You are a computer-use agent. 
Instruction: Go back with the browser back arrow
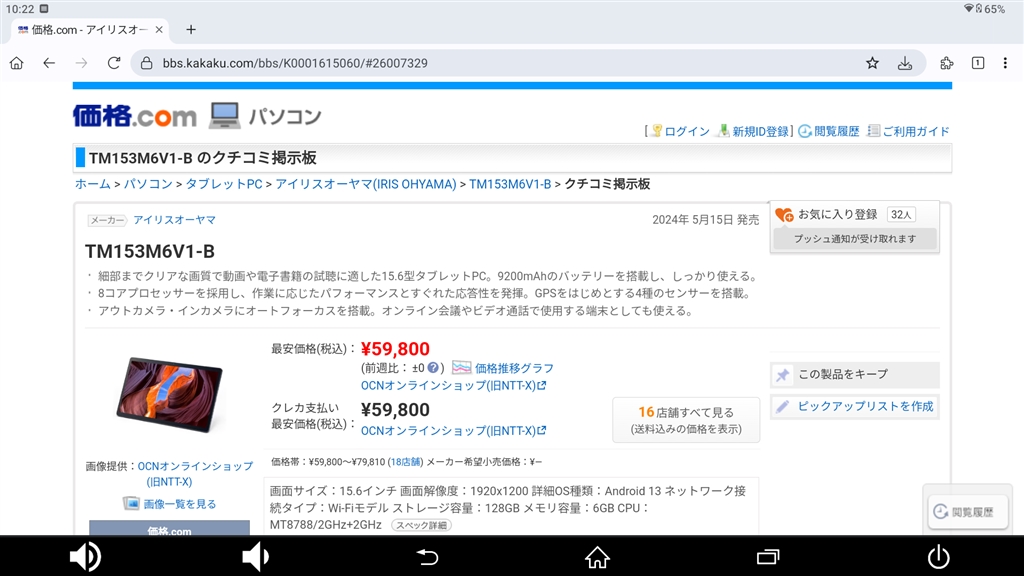coord(49,63)
